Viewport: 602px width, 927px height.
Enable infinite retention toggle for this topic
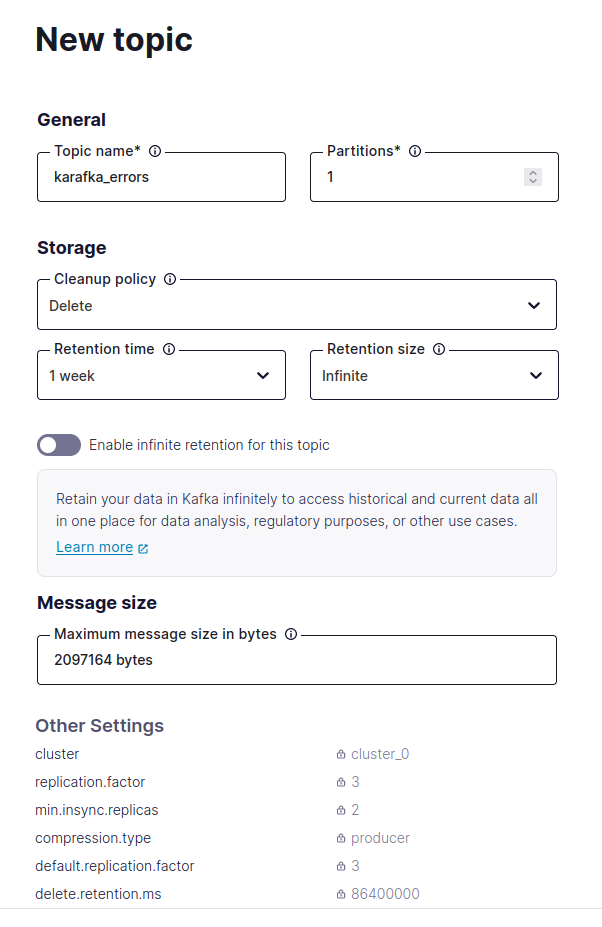pos(59,445)
